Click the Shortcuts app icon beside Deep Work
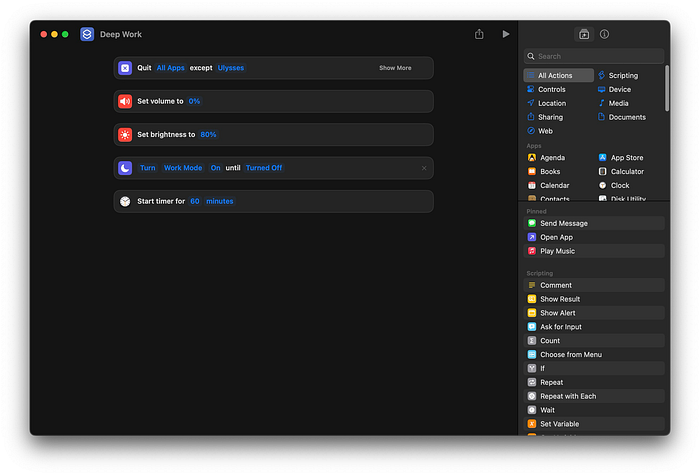The image size is (700, 475). tap(87, 34)
